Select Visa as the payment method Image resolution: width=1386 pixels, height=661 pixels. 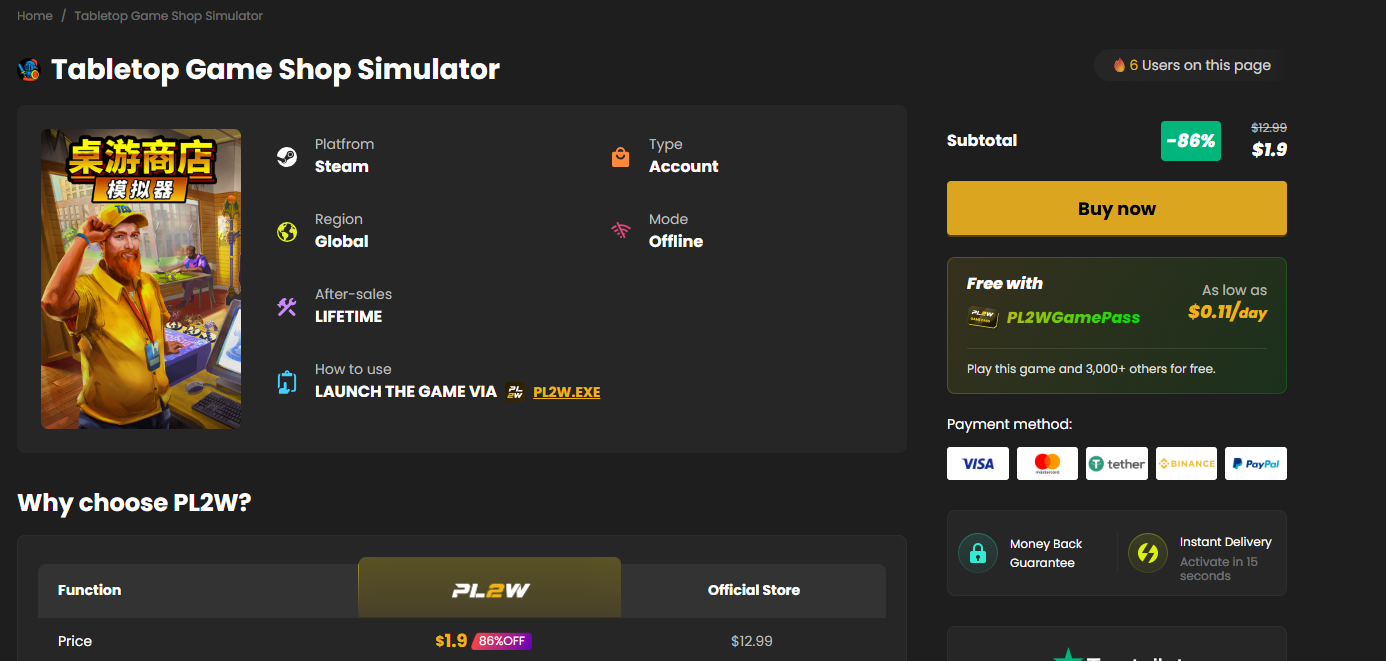[977, 463]
